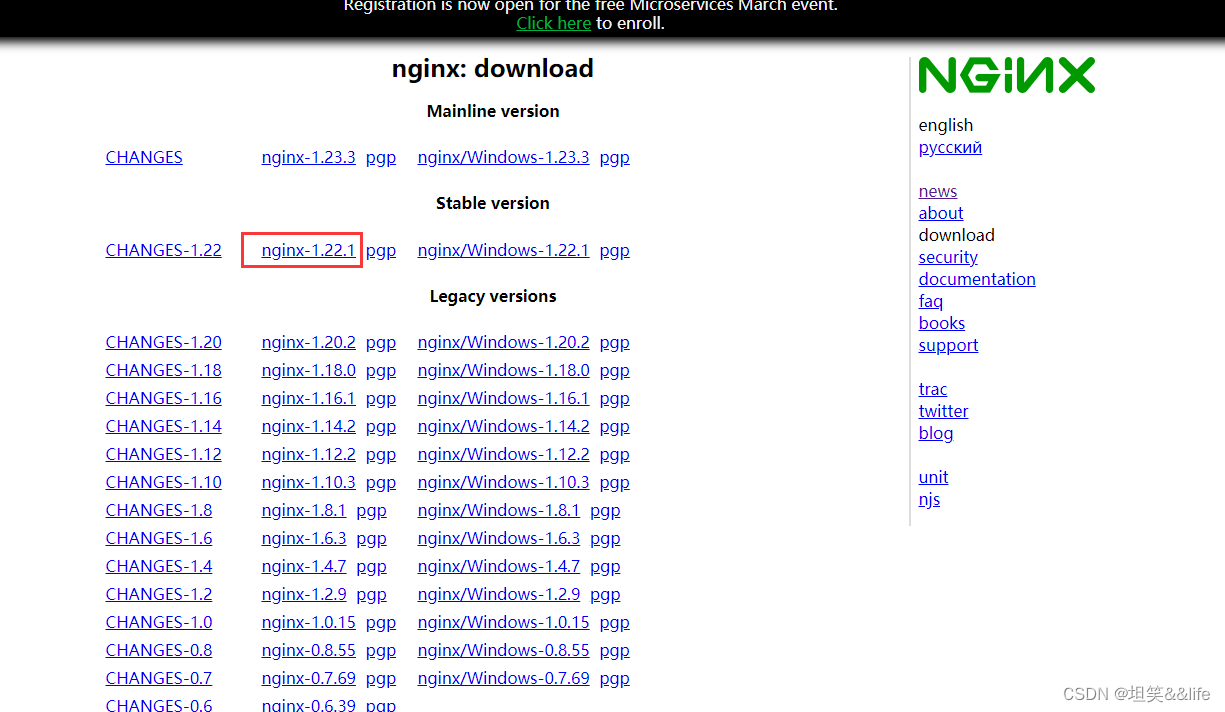Download nginx/Windows-1.23.3
Viewport: 1225px width, 712px height.
(x=503, y=157)
